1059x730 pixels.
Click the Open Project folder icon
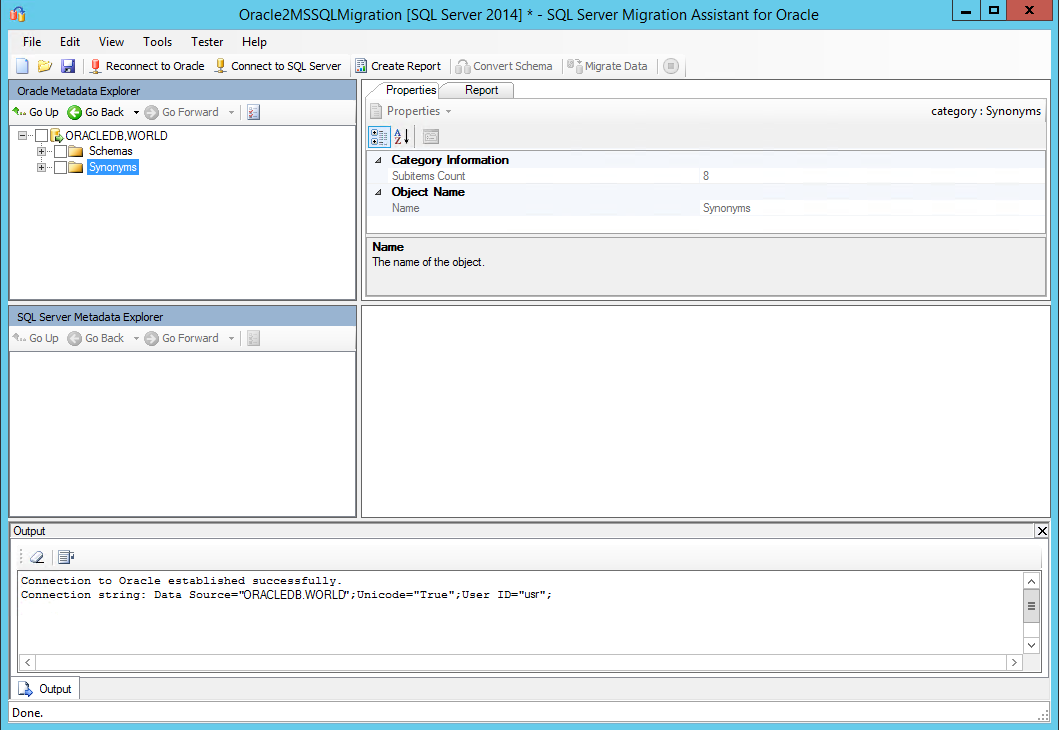click(45, 66)
